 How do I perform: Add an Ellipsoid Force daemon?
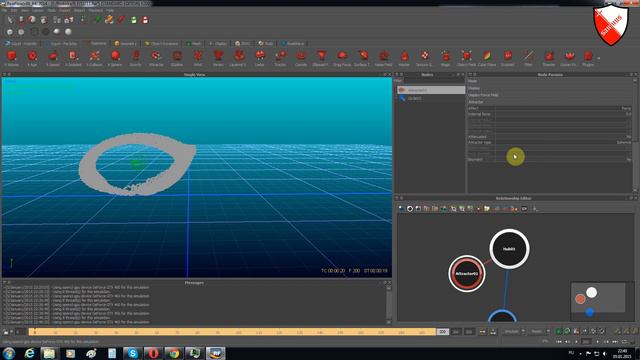tap(321, 58)
